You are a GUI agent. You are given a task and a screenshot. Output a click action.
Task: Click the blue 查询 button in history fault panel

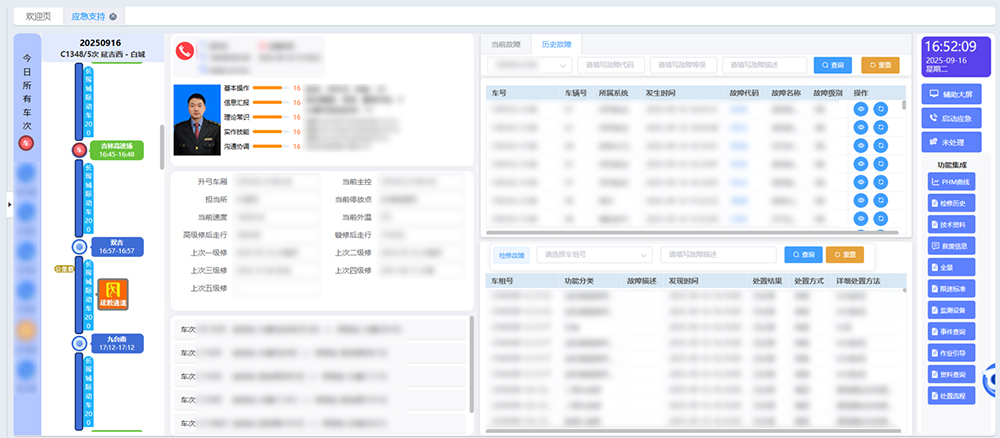[832, 65]
